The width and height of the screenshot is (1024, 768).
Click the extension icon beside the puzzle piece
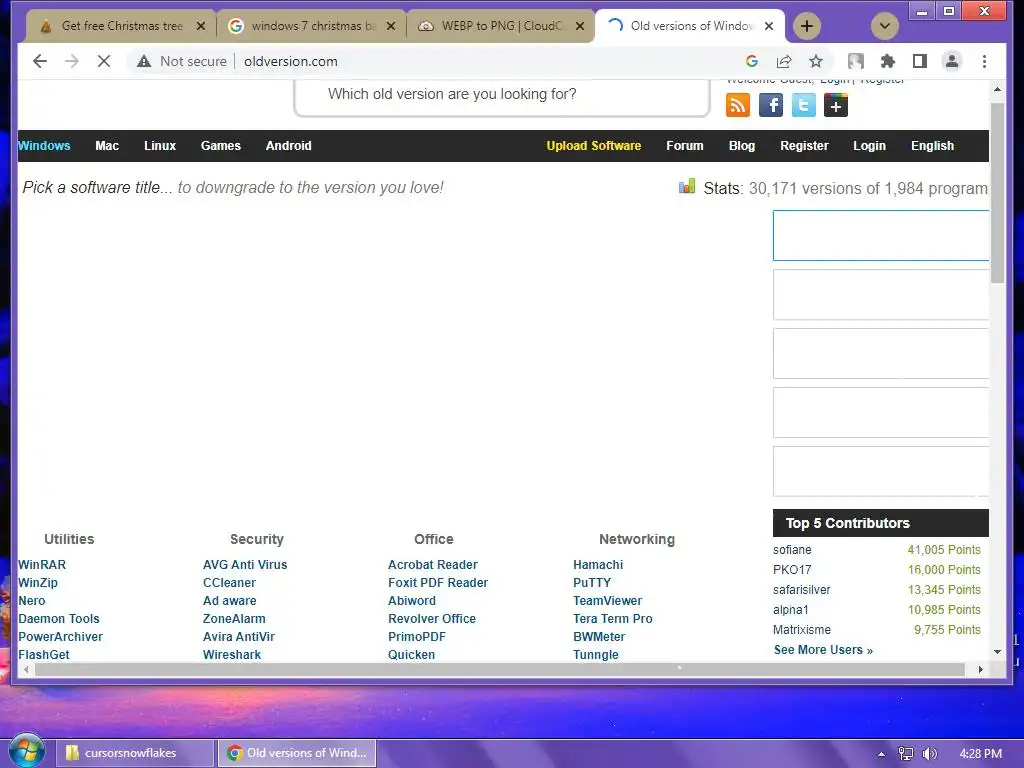coord(856,61)
